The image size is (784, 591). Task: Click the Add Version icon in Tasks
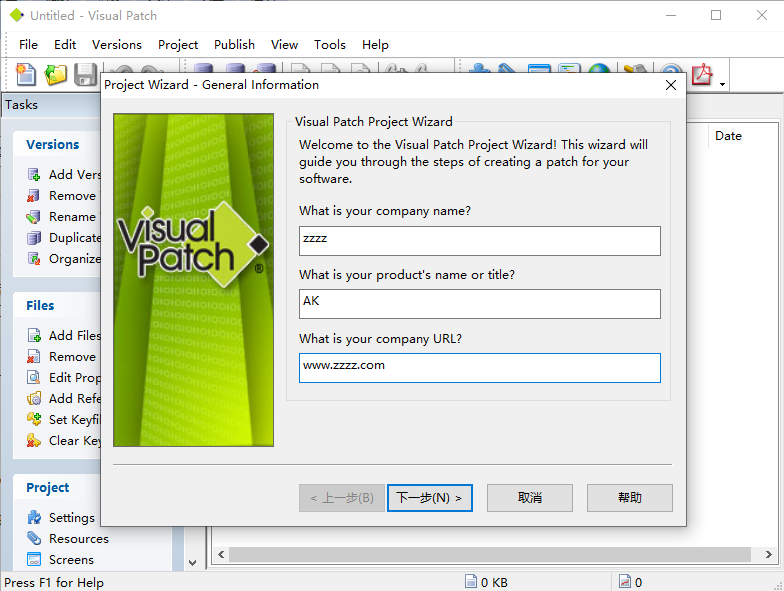click(34, 174)
